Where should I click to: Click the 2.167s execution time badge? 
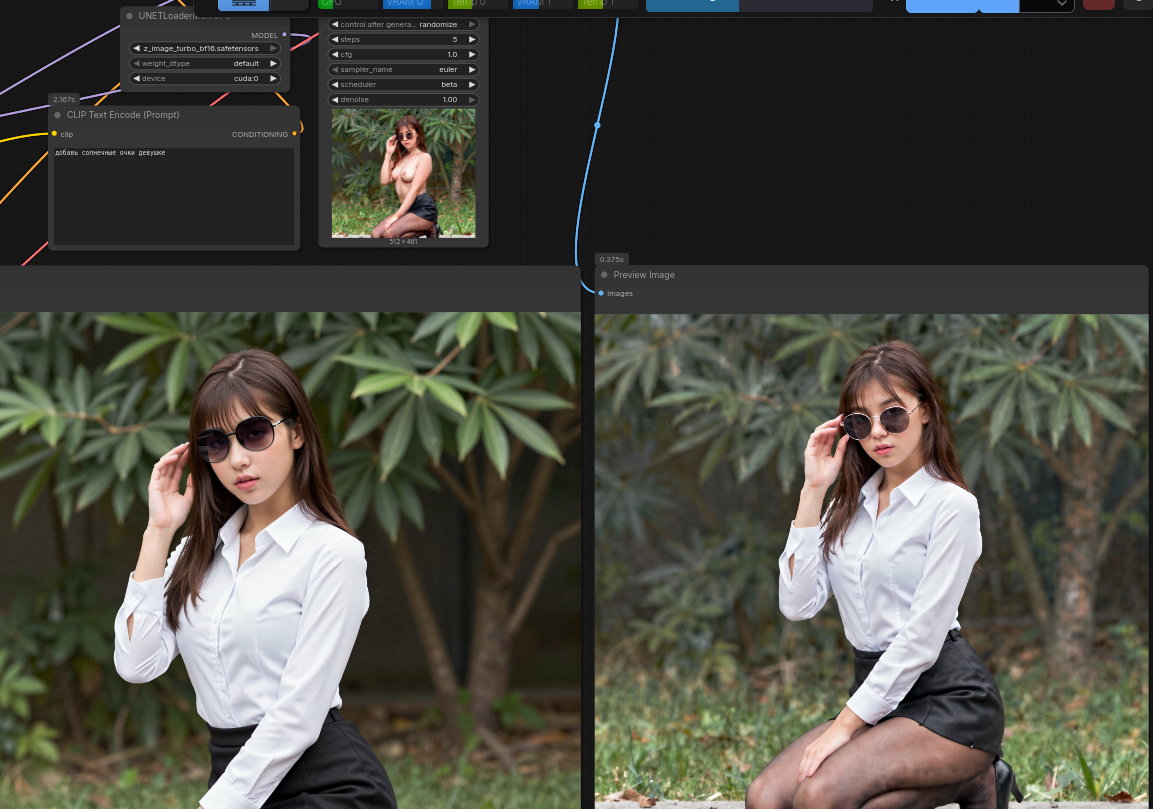pos(64,99)
